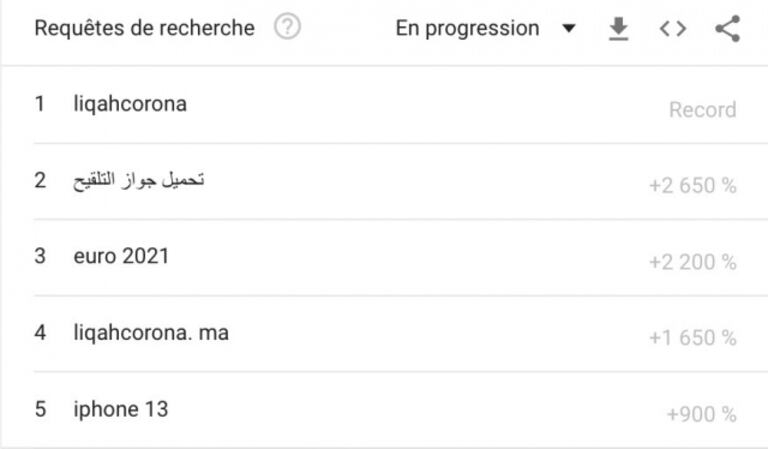Viewport: 768px width, 449px height.
Task: Open help for Requêtes de recherche
Action: [287, 29]
